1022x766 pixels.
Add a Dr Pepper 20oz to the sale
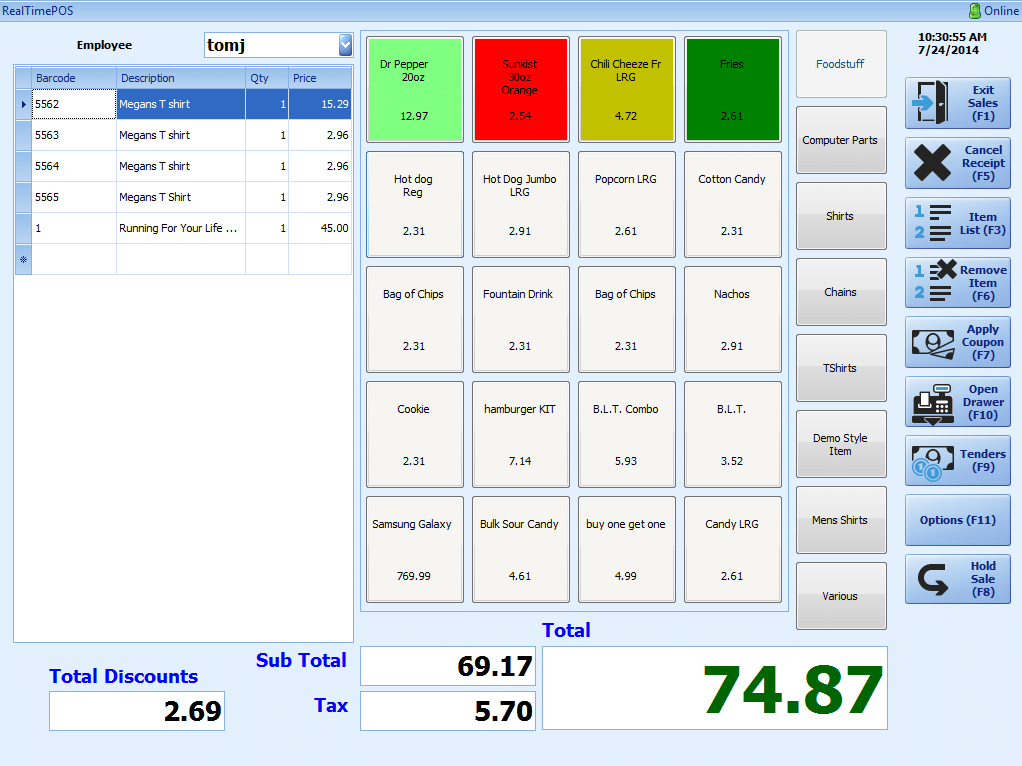pos(414,88)
